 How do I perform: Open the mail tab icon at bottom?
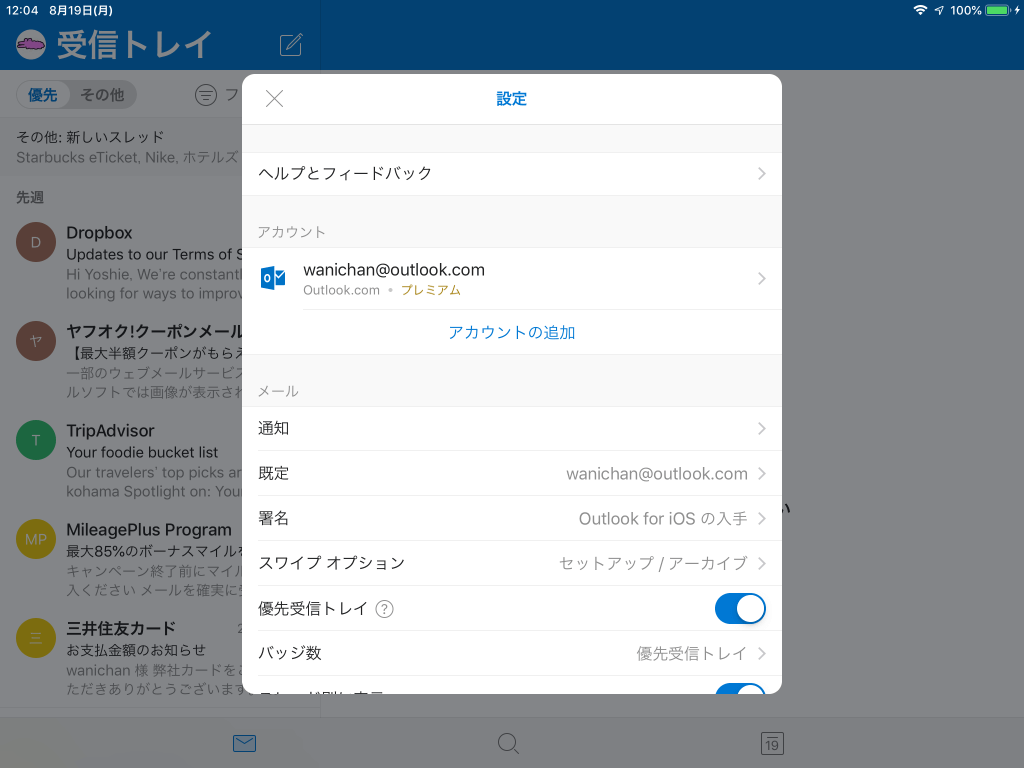244,743
